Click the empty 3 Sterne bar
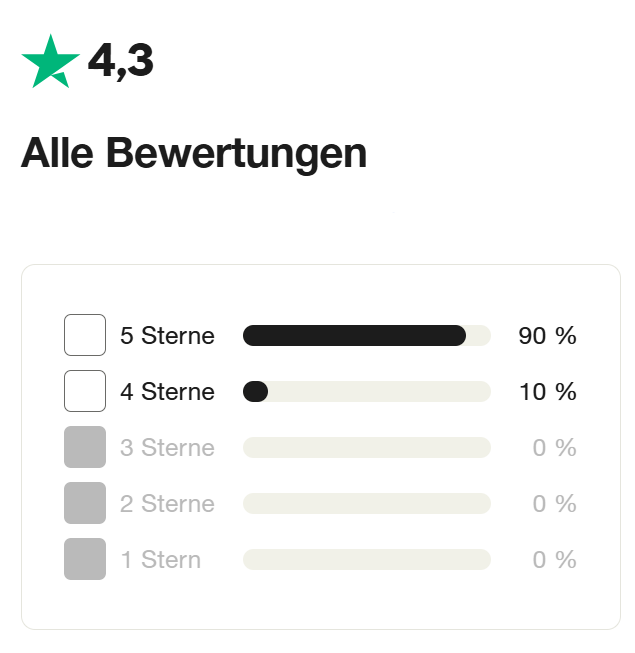 pyautogui.click(x=366, y=448)
